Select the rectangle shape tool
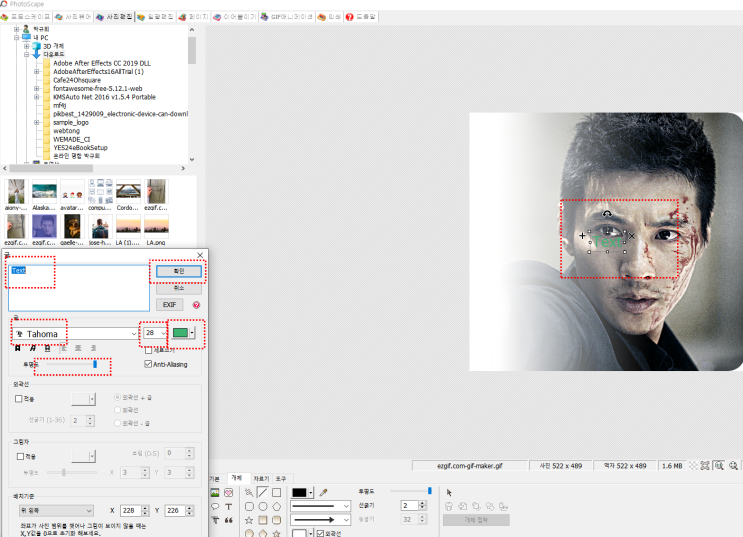743x537 pixels. pos(276,493)
